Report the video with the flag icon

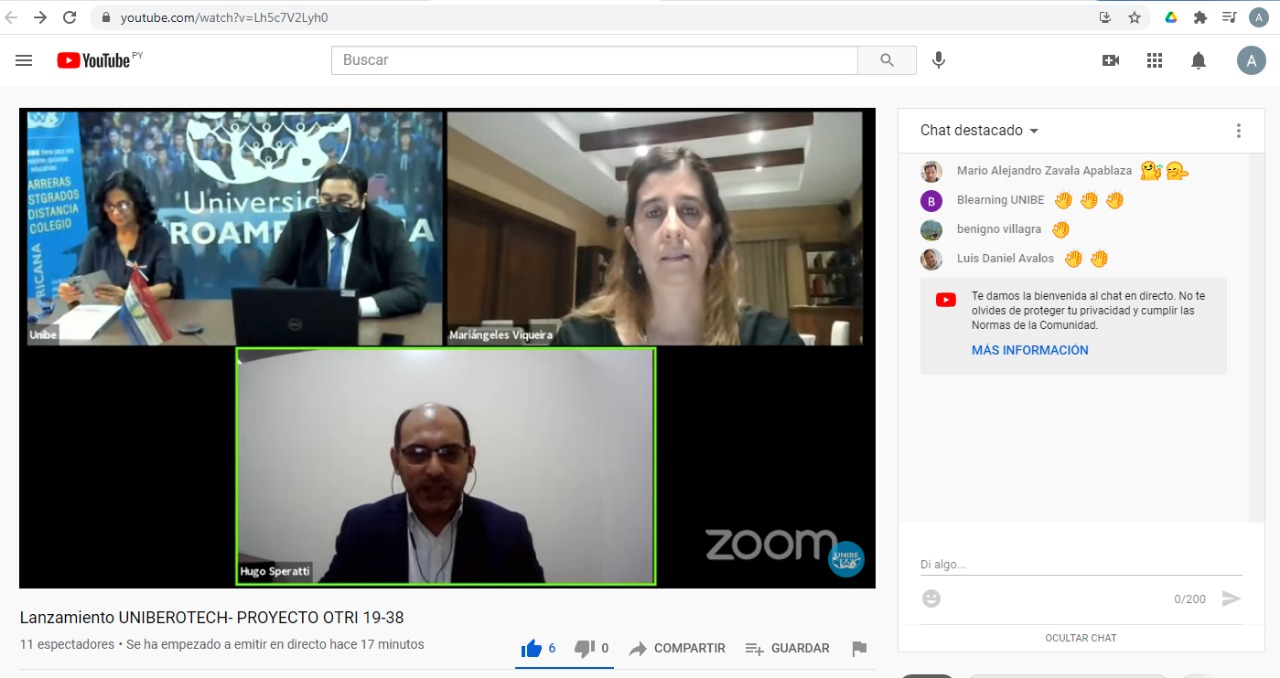[x=859, y=649]
